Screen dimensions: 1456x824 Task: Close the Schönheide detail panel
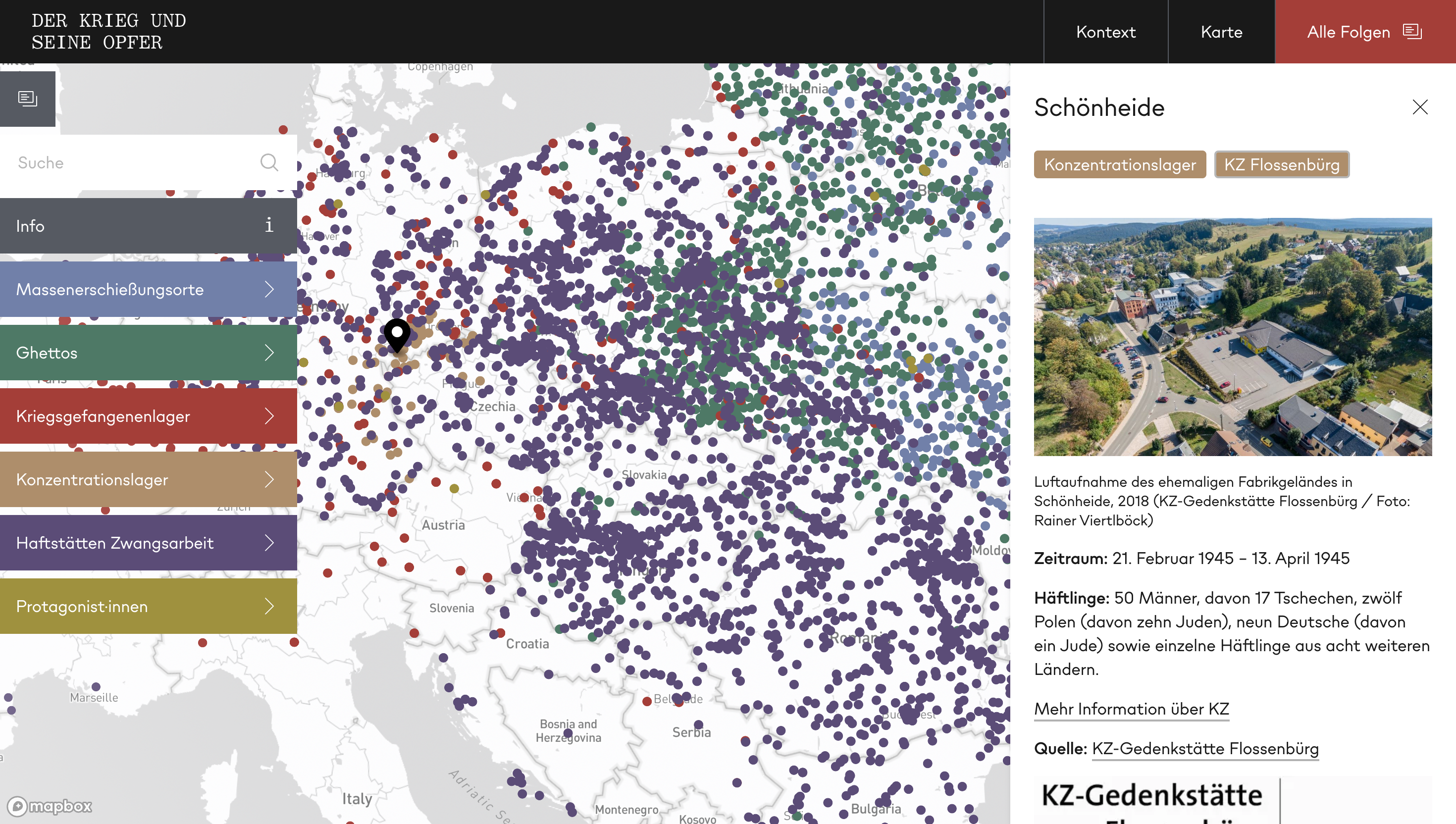[x=1420, y=107]
